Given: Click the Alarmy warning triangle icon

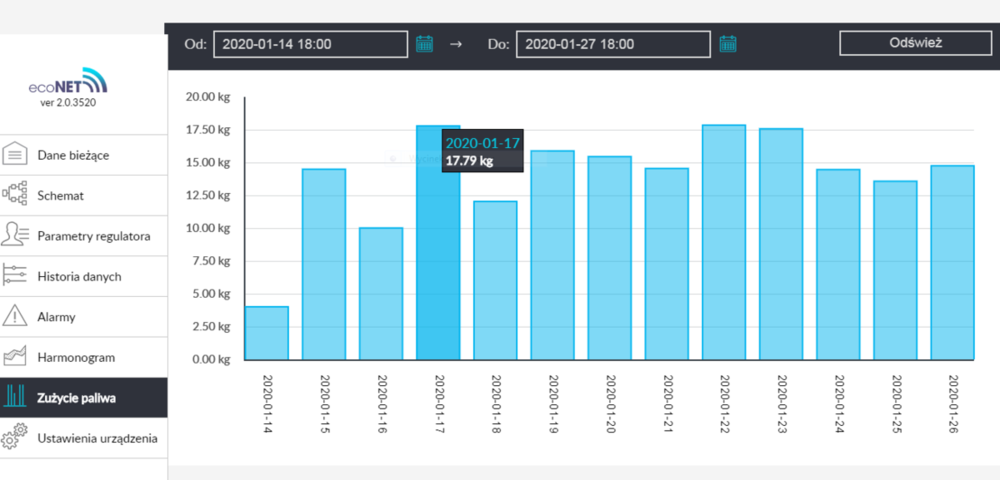Looking at the screenshot, I should click(15, 317).
